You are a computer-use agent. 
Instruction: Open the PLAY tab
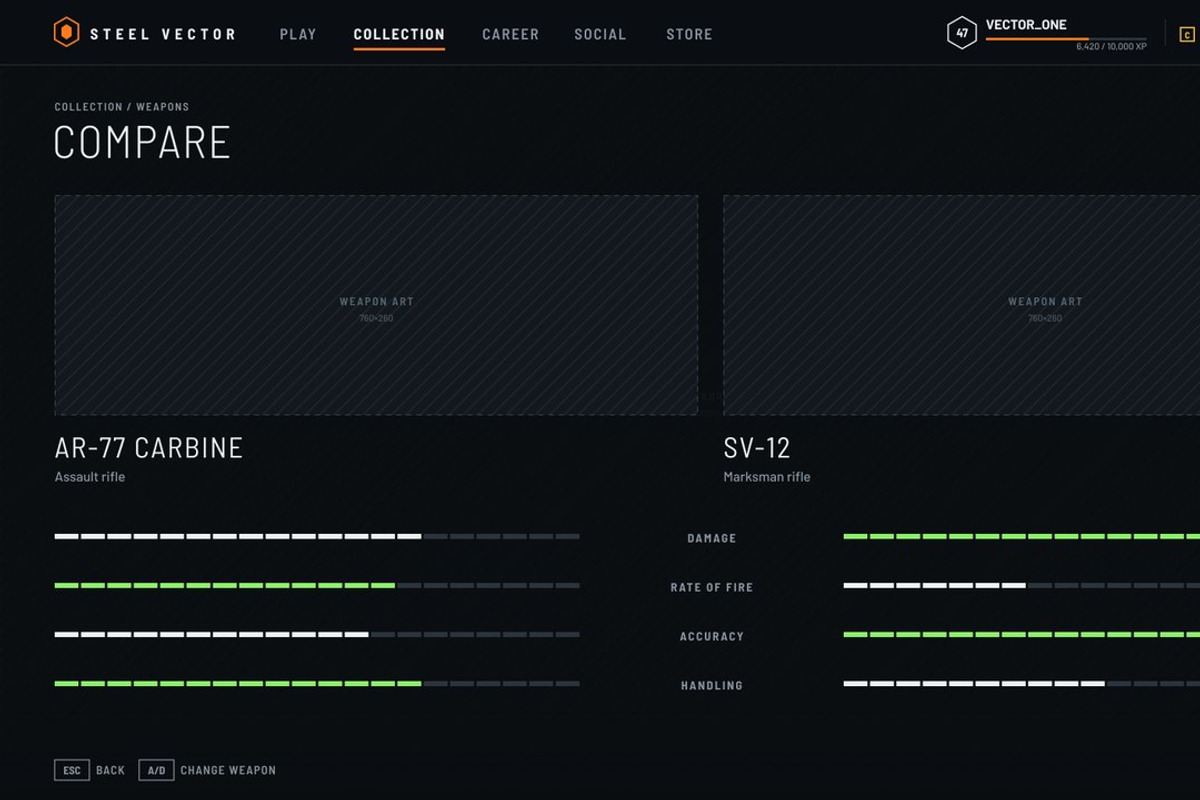point(298,34)
